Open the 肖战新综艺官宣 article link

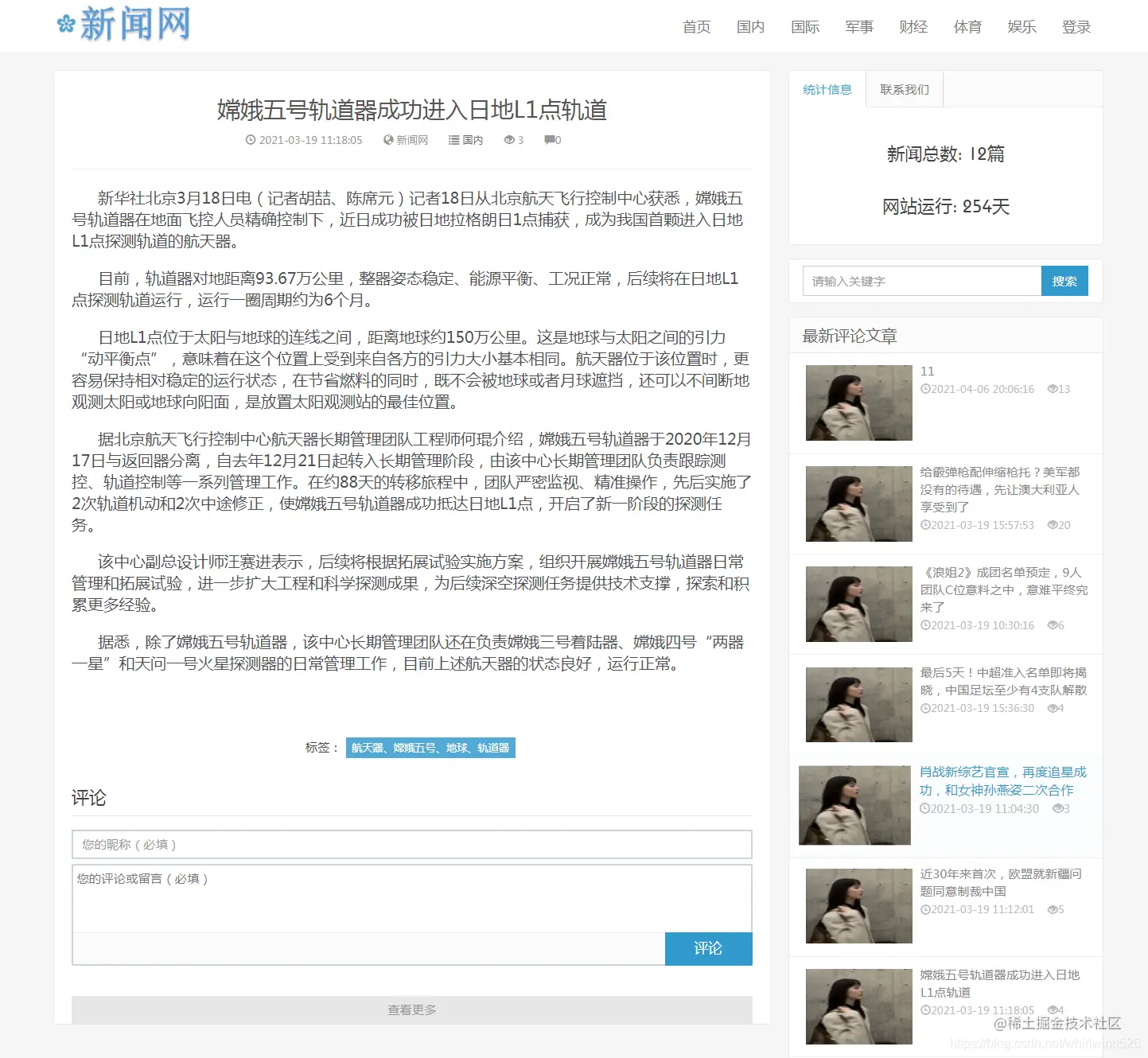click(x=1002, y=781)
